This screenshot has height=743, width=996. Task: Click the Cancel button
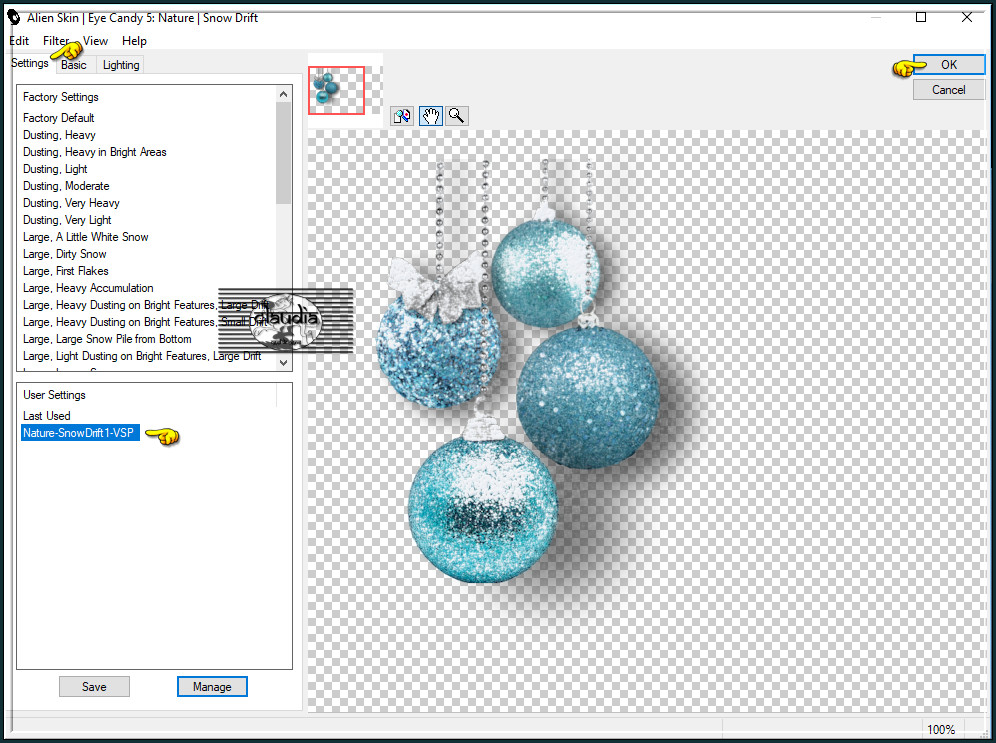point(949,90)
